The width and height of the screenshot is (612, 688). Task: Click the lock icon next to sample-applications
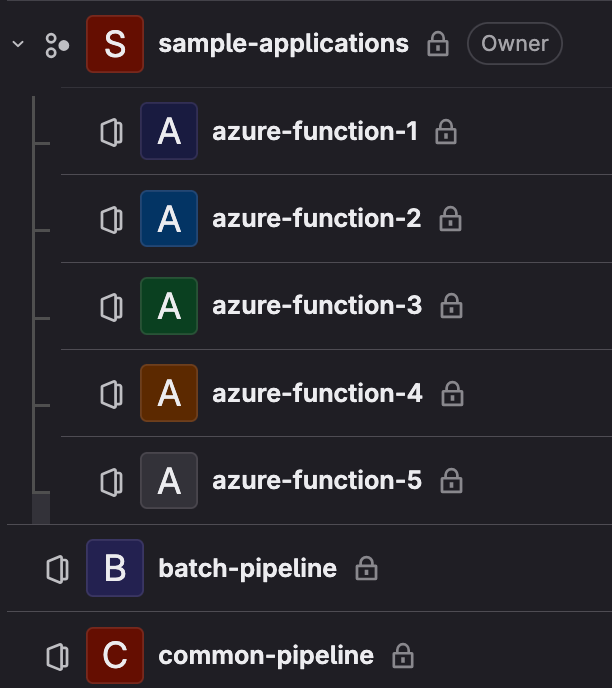(438, 44)
